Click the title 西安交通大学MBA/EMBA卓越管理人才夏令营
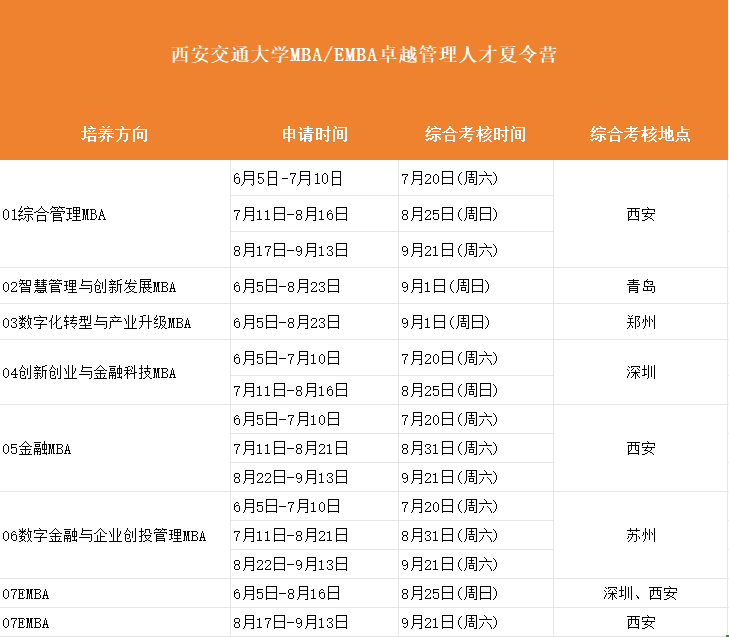Screen dimensions: 729x637 pos(364,55)
